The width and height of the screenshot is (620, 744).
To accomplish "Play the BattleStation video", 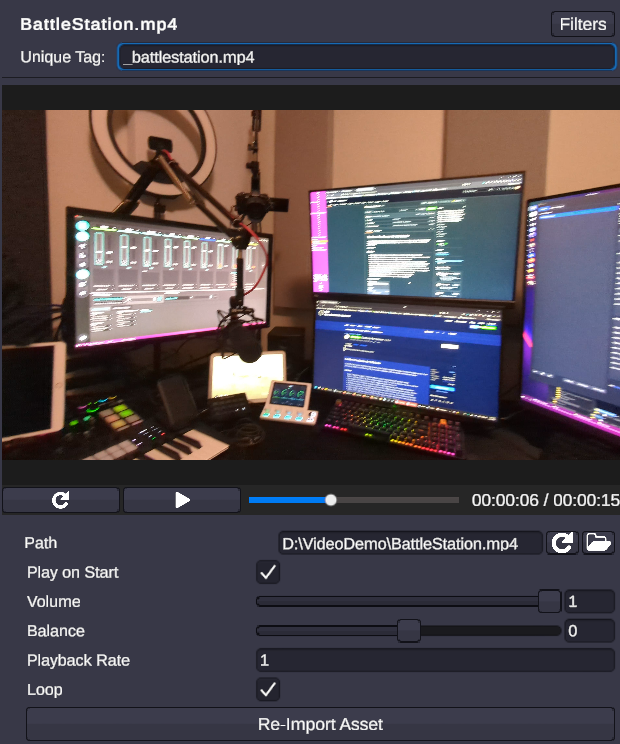I will tap(182, 500).
